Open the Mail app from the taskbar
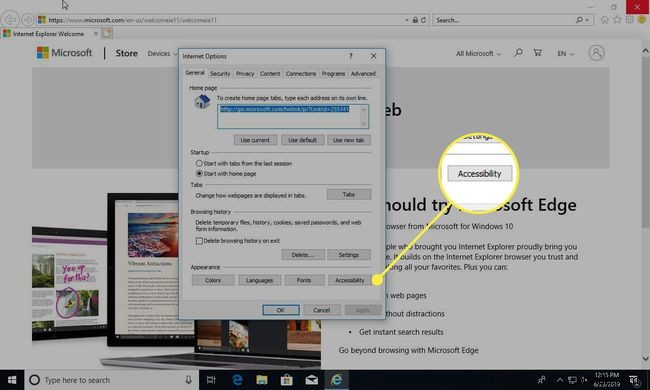This screenshot has height=390, width=650. [x=311, y=380]
